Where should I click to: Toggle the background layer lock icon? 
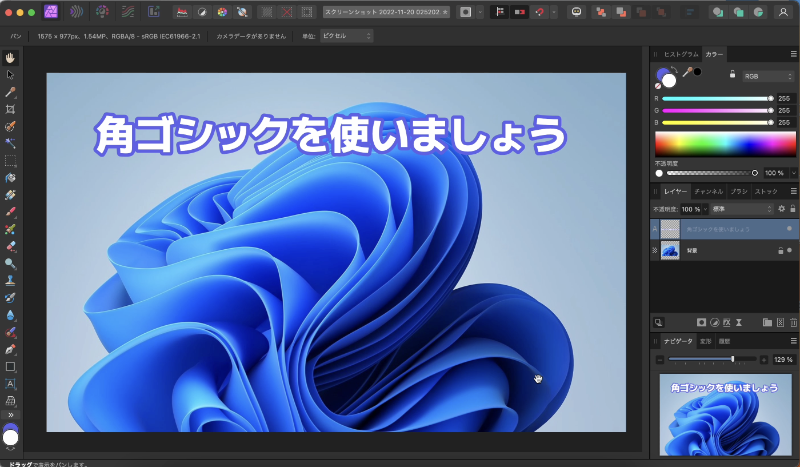(x=780, y=251)
